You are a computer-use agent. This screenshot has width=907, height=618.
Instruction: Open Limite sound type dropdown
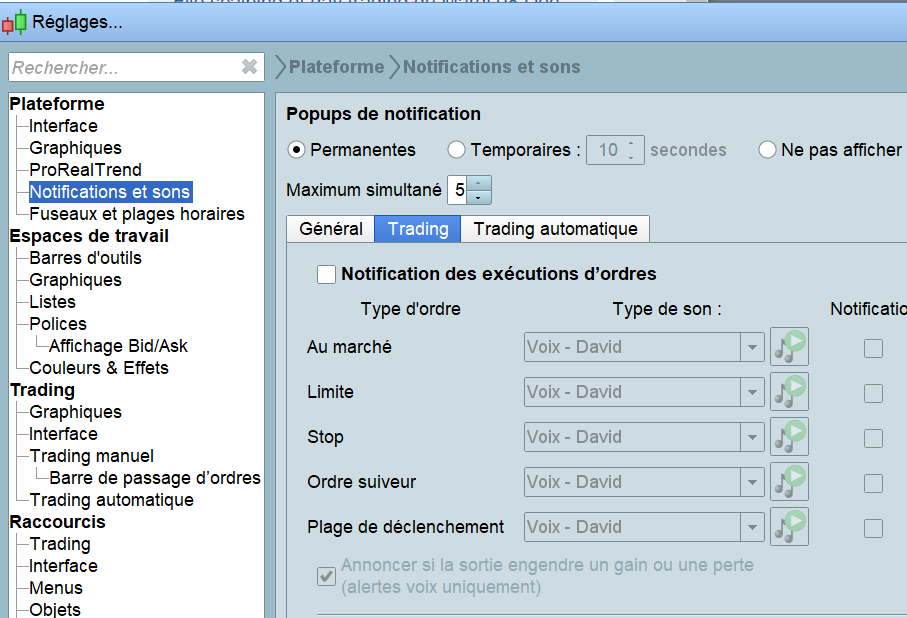(x=752, y=392)
